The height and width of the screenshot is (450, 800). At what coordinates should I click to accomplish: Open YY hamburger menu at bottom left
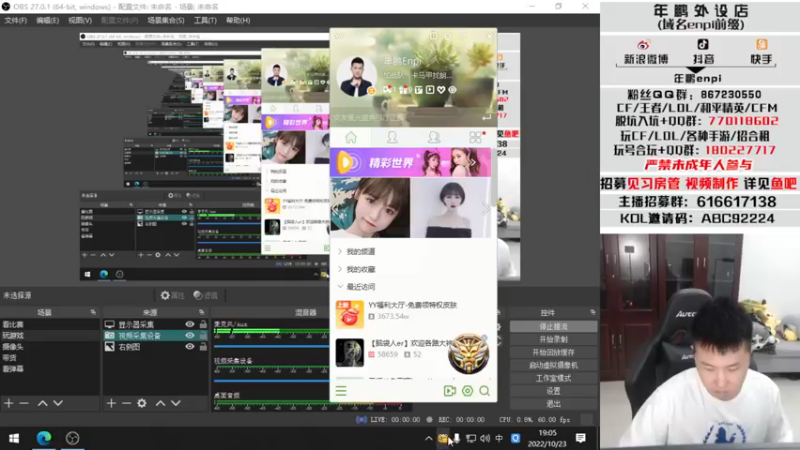pyautogui.click(x=341, y=391)
